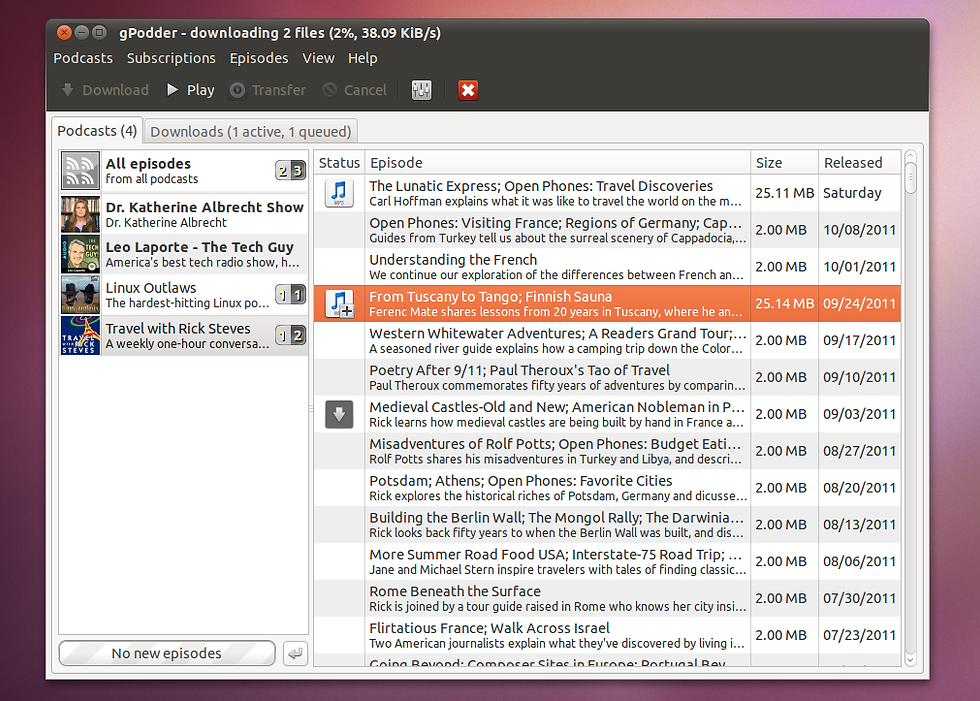
Task: Switch to the Podcasts (4) tab
Action: coord(97,131)
